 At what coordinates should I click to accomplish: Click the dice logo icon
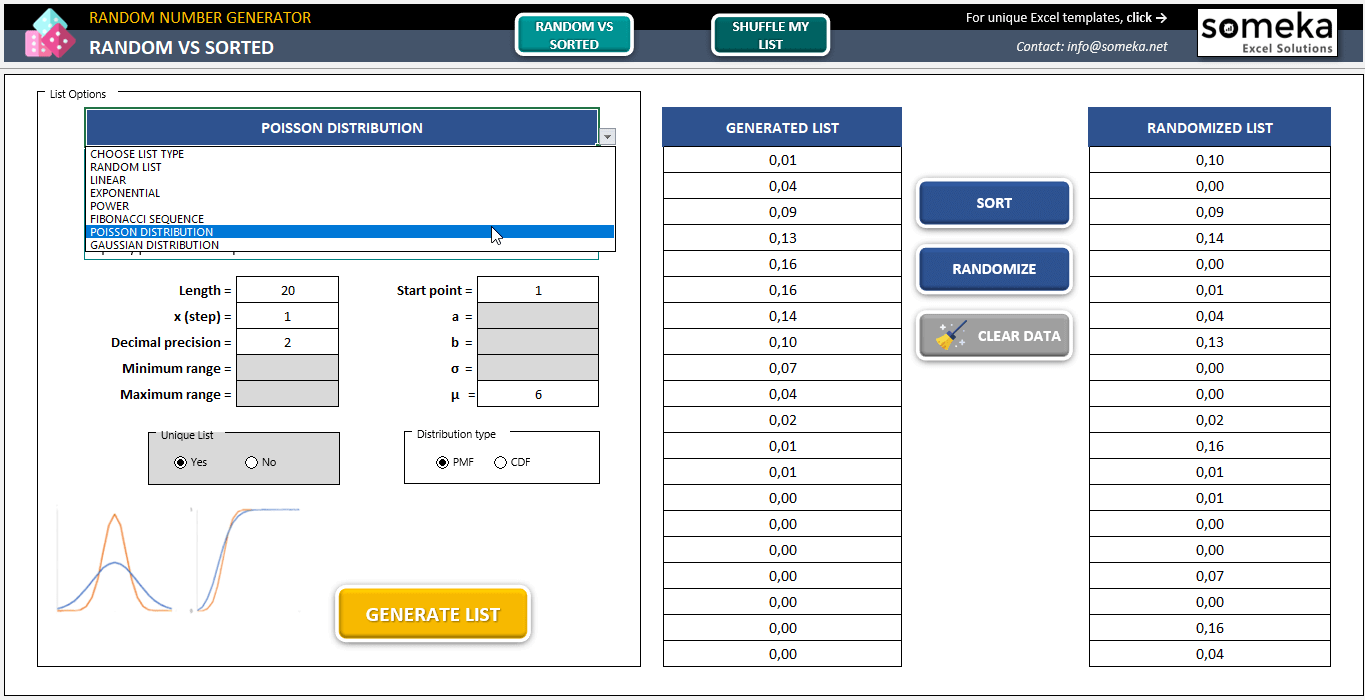pos(48,32)
